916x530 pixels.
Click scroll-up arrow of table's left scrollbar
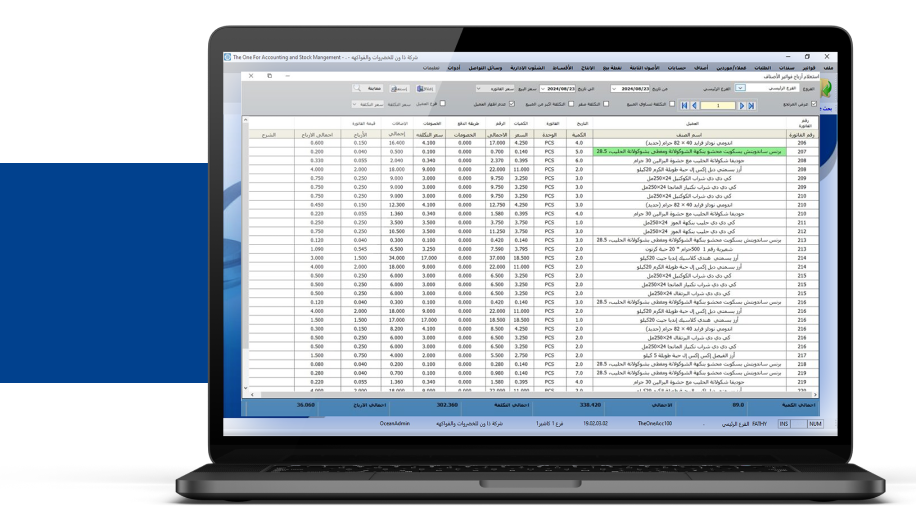click(x=245, y=120)
